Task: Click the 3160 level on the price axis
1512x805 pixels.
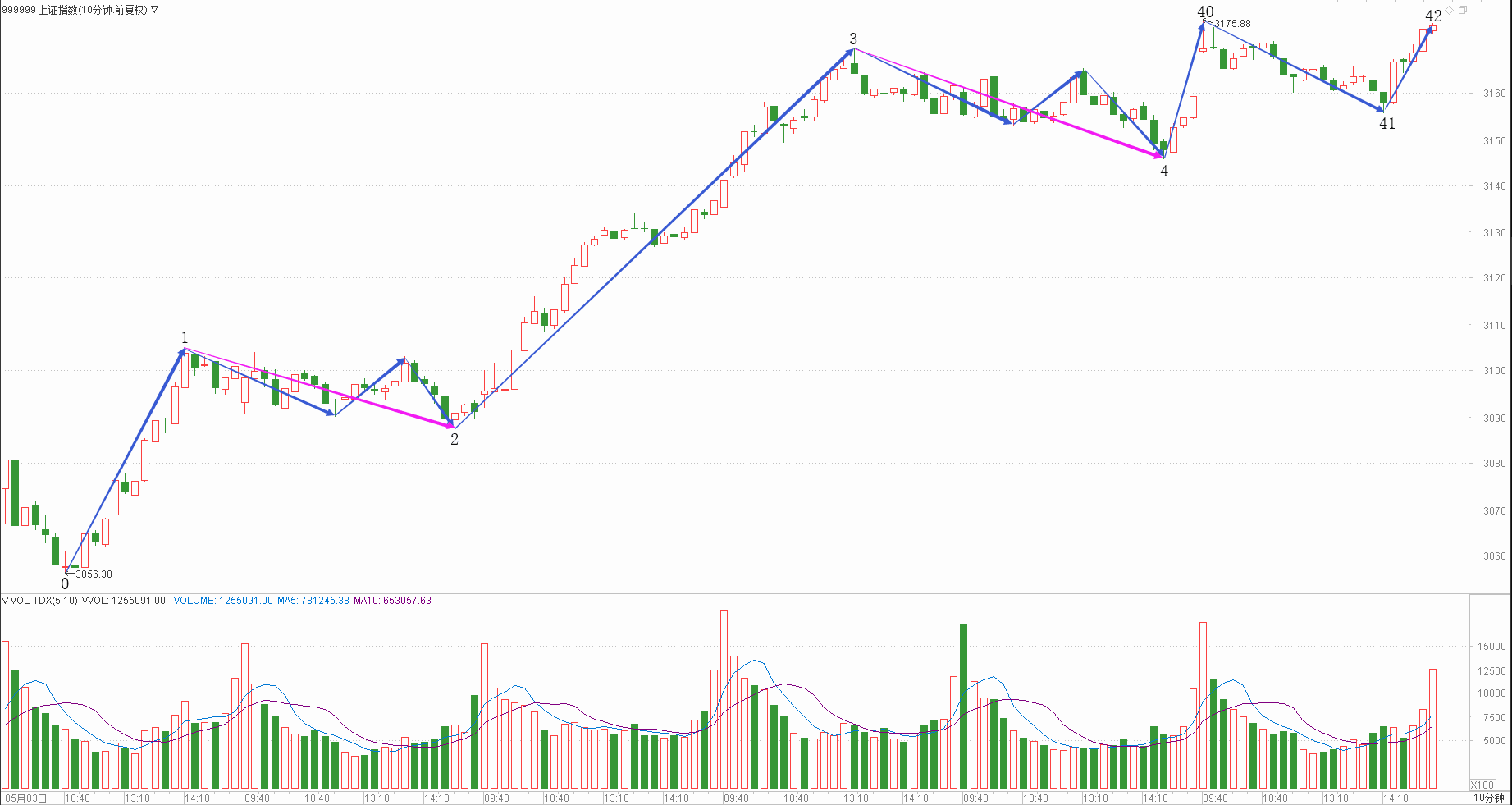Action: tap(1495, 94)
